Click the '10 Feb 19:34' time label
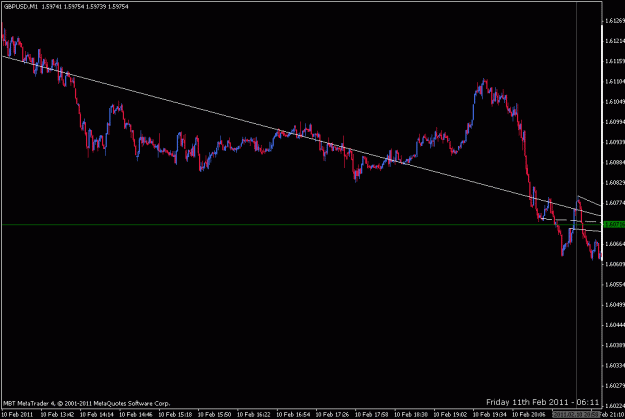The width and height of the screenshot is (625, 419). [489, 415]
